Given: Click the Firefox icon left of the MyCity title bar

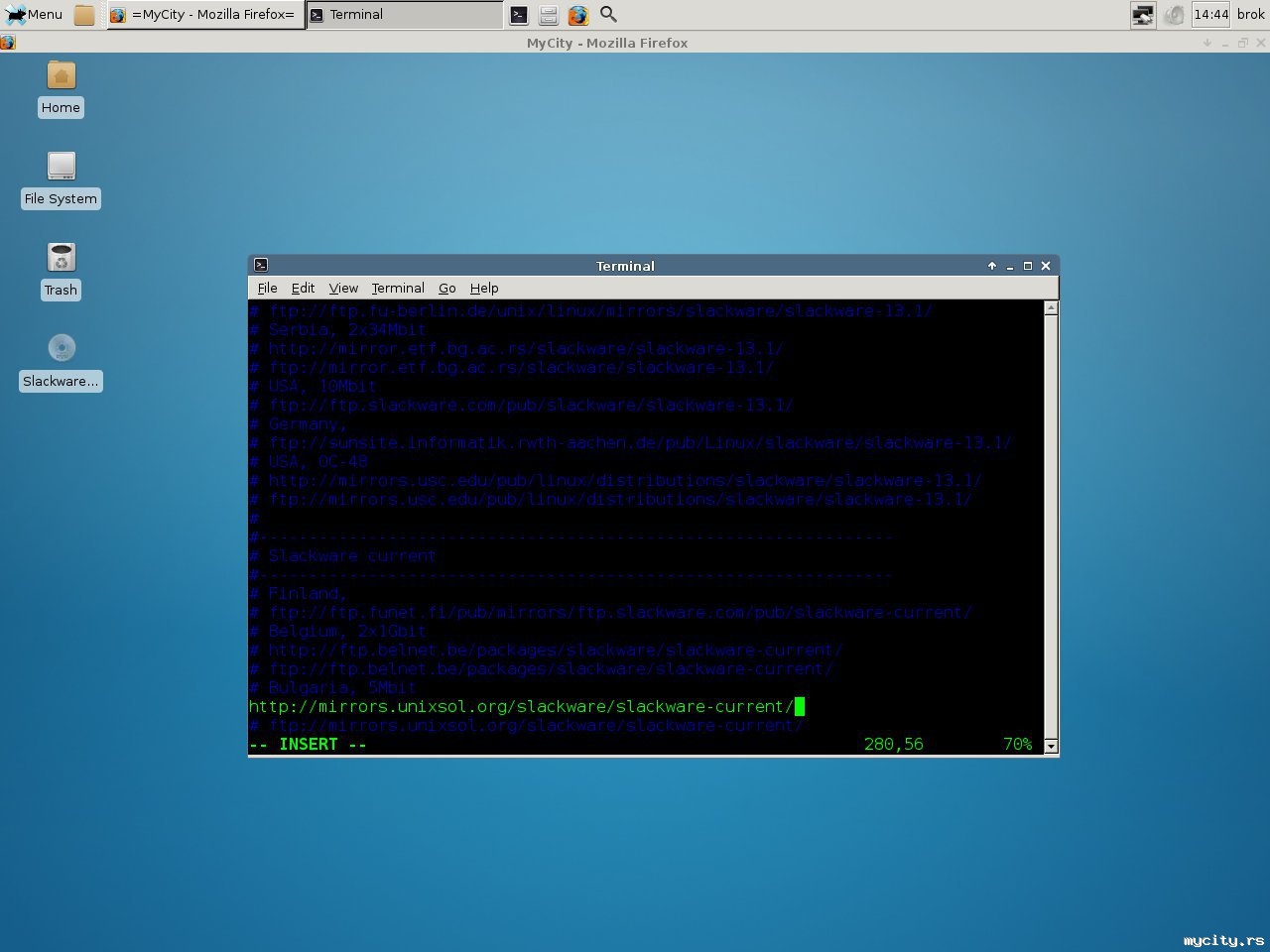Looking at the screenshot, I should pyautogui.click(x=8, y=43).
